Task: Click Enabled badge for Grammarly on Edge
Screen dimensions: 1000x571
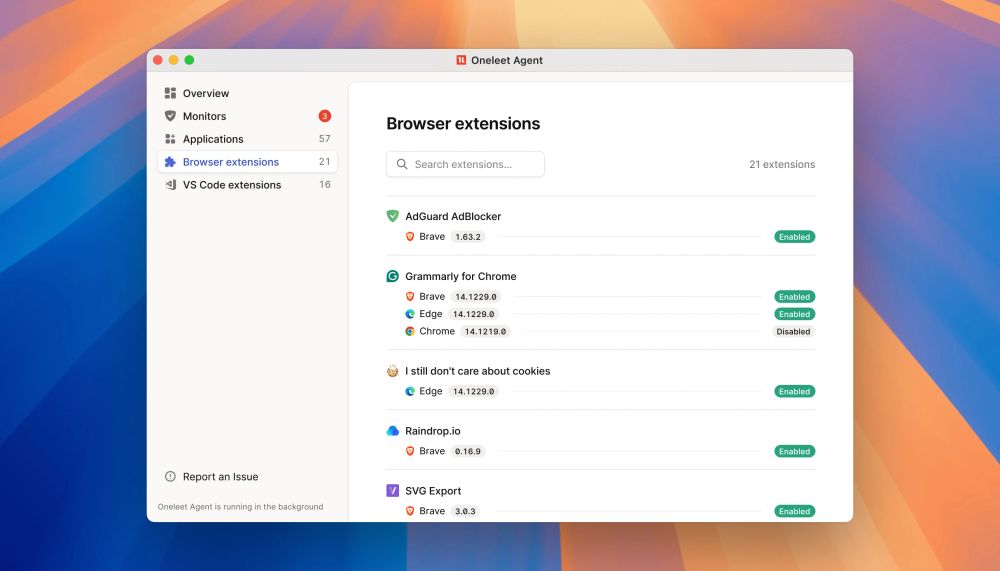Action: point(795,314)
